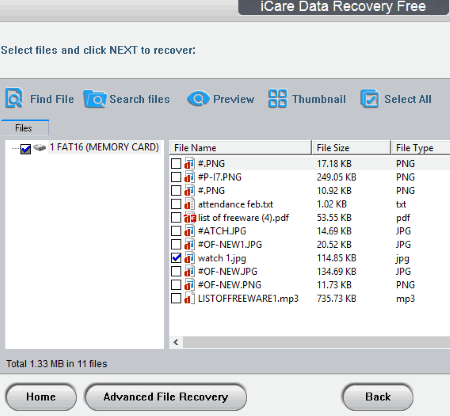
Task: Click horizontal scrollbar left arrow
Action: pyautogui.click(x=176, y=342)
